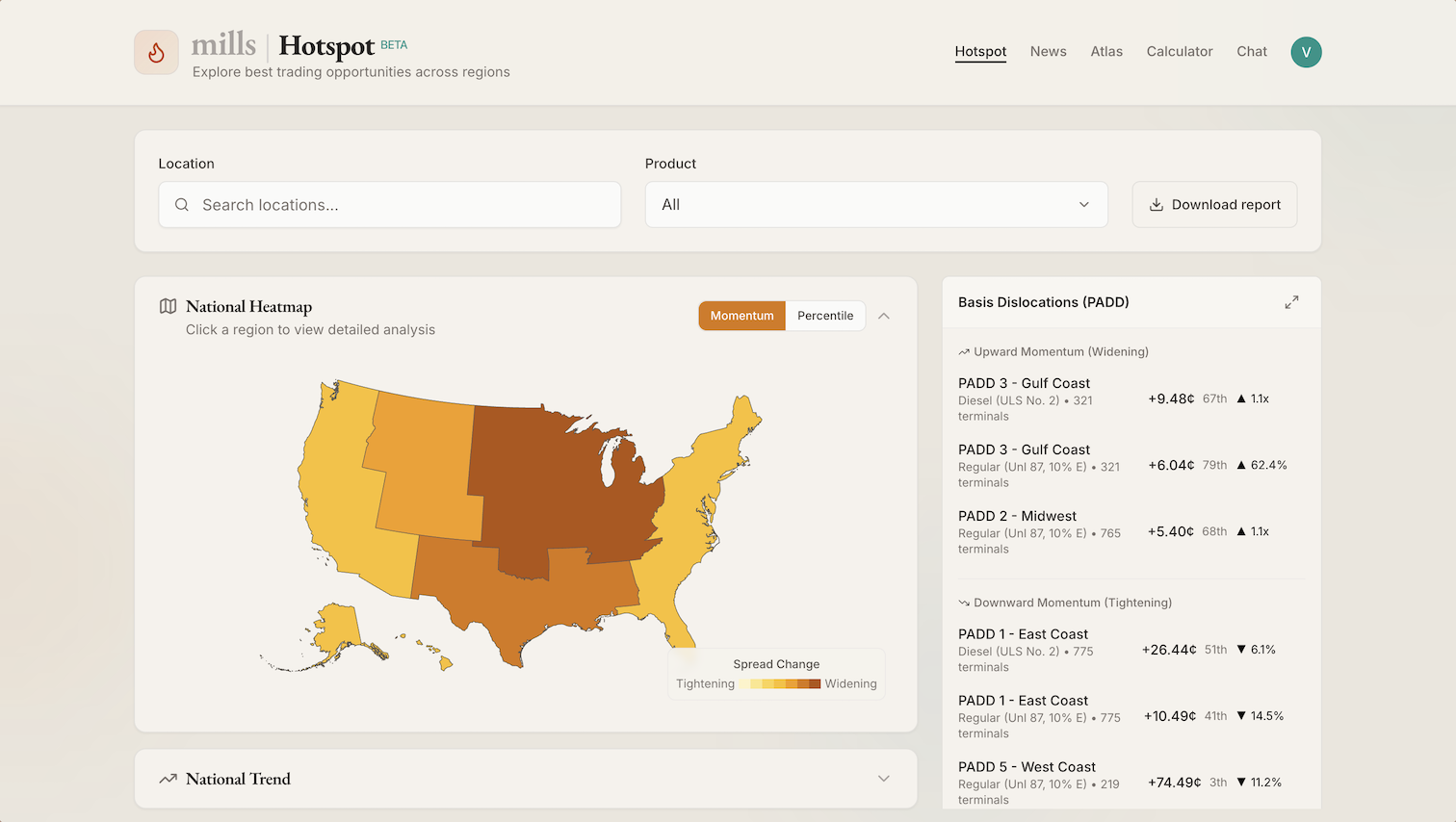Click the downward momentum arrow icon
The width and height of the screenshot is (1456, 822).
[x=963, y=602]
